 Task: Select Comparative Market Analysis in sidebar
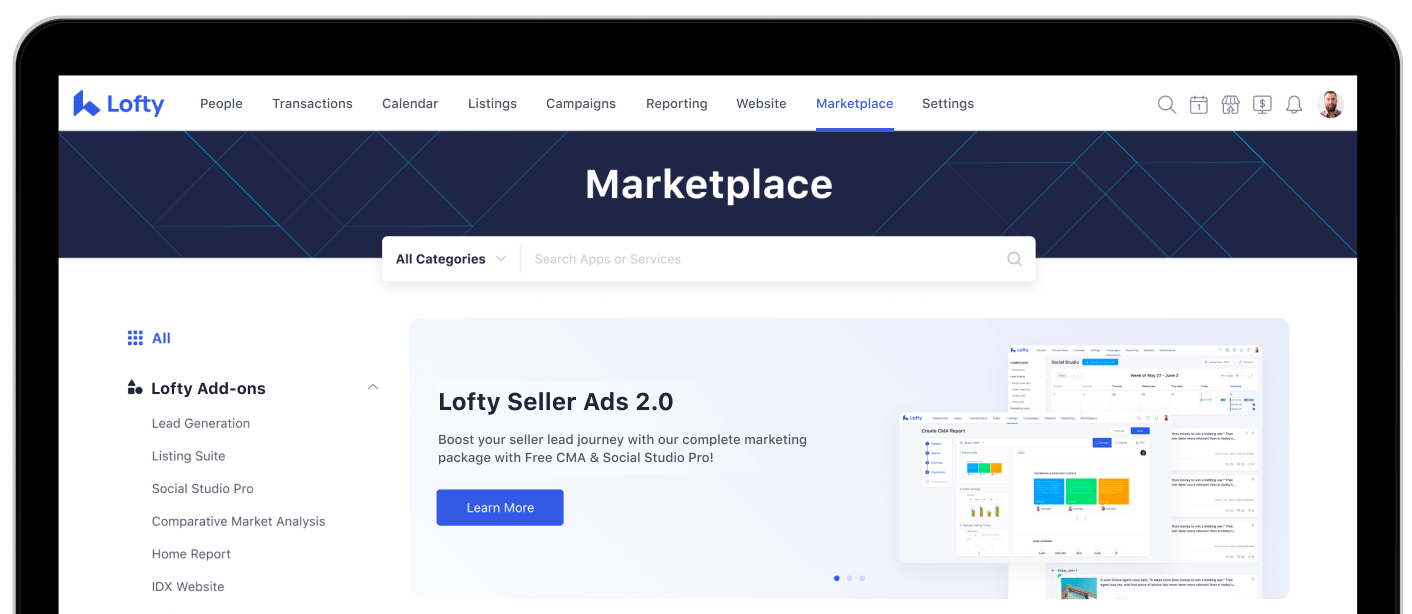[238, 521]
